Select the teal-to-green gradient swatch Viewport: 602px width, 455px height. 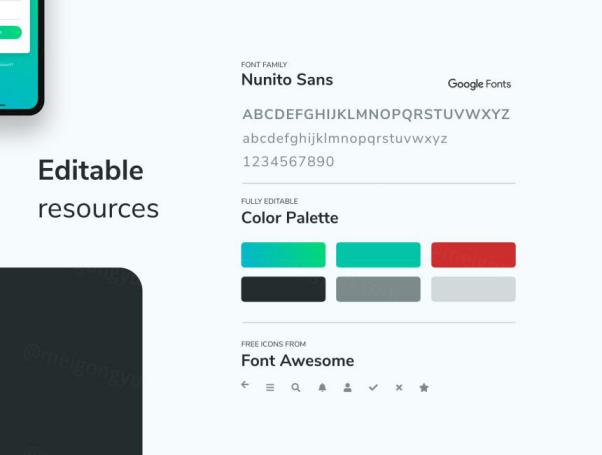[x=283, y=255]
